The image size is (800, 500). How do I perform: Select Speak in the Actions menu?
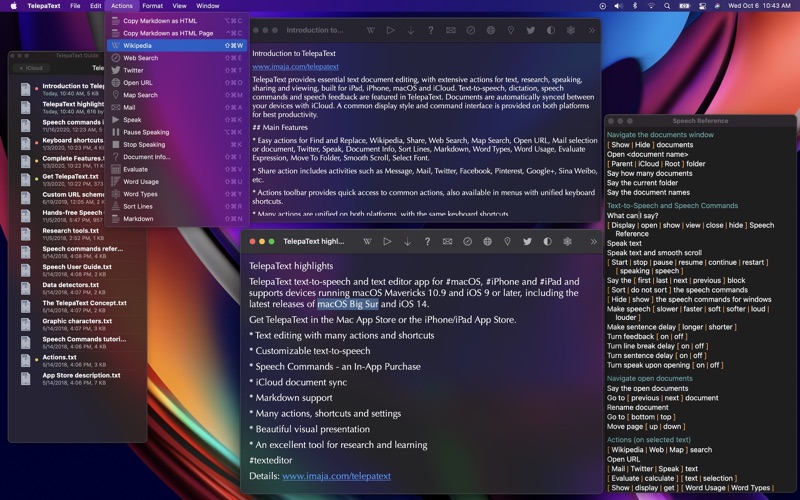(x=177, y=120)
